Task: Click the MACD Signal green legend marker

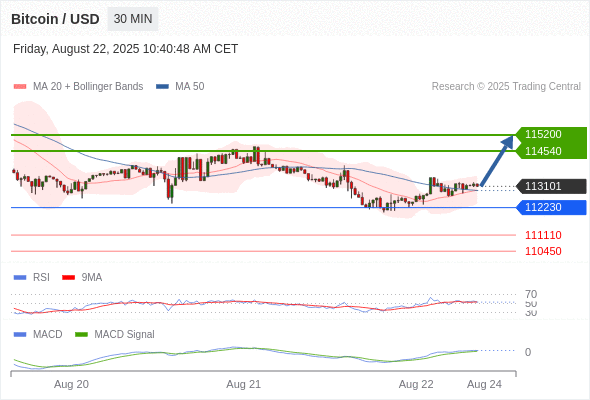Action: 81,335
